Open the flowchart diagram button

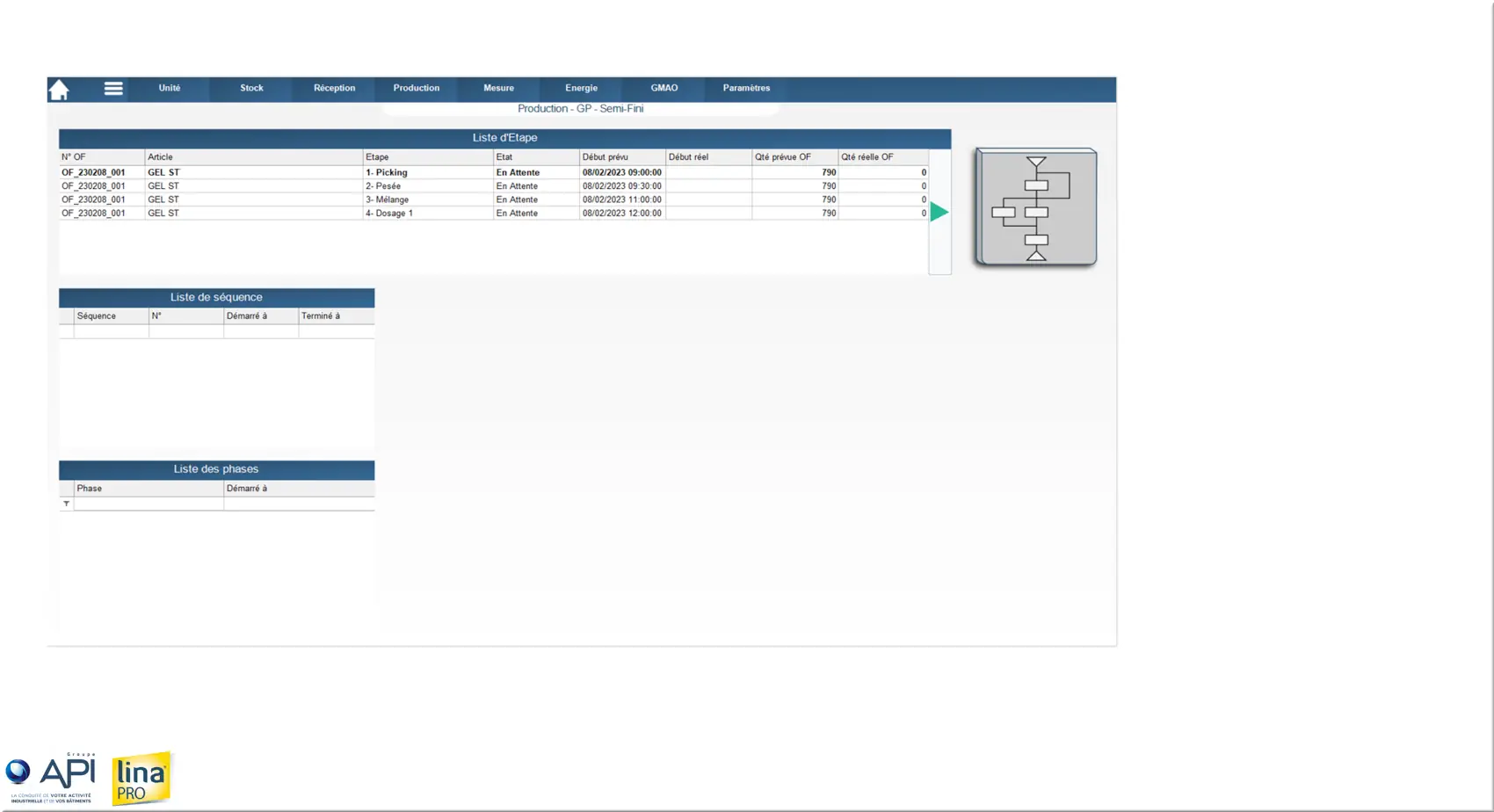(x=1036, y=207)
